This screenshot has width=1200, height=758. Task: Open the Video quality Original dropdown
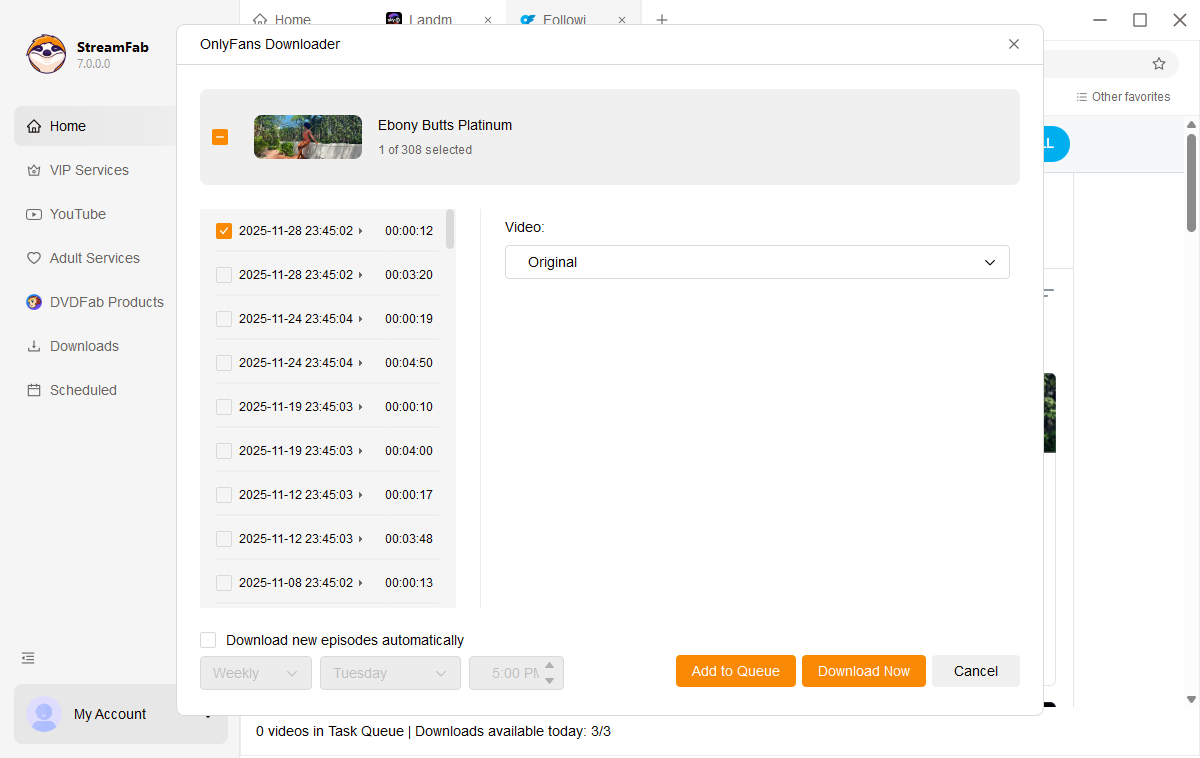tap(757, 262)
